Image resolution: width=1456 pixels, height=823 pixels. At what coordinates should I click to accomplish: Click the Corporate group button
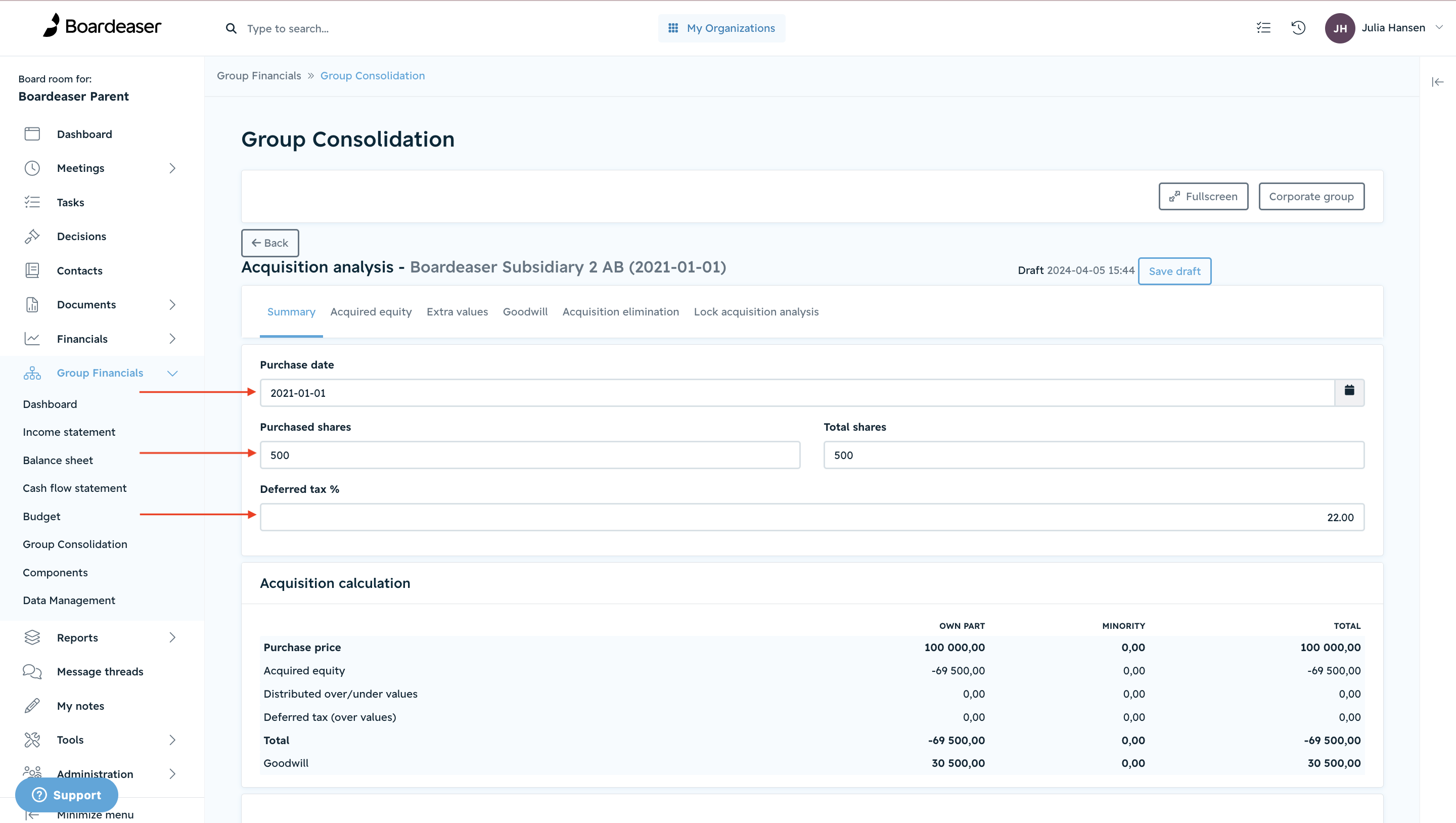(1311, 196)
